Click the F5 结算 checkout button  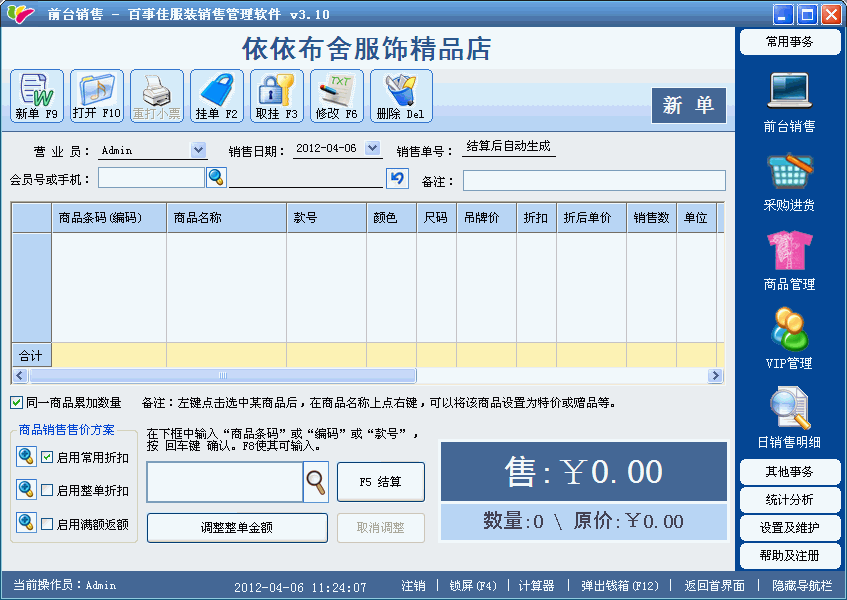381,482
